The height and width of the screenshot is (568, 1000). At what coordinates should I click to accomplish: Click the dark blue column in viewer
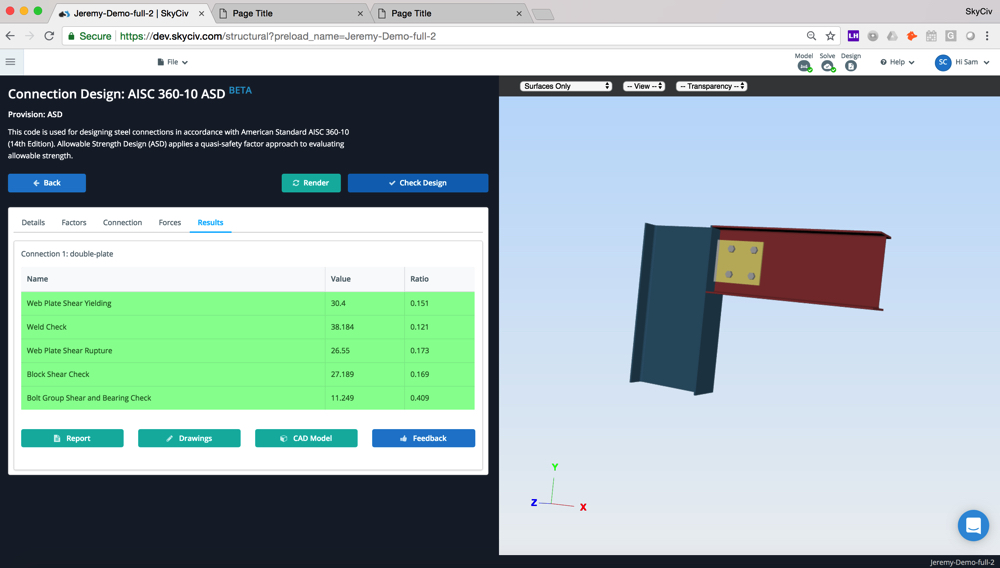point(673,309)
